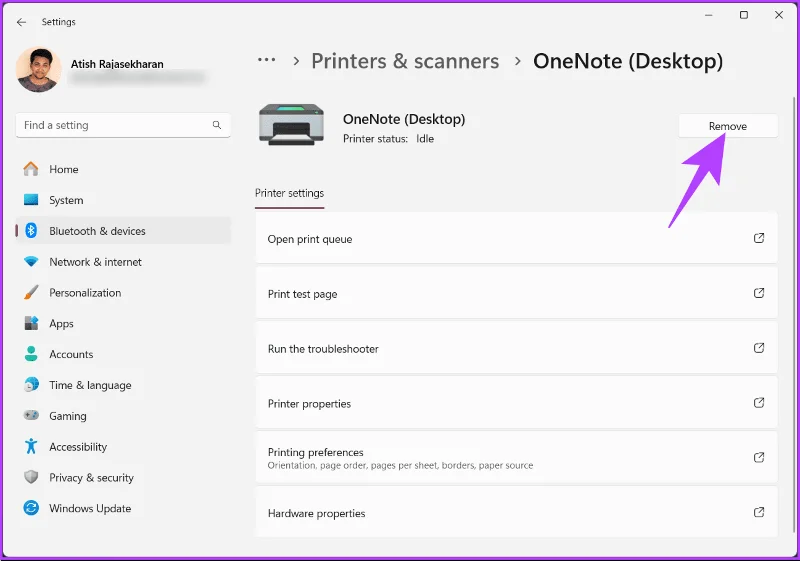Go back using the back arrow
Screen dimensions: 800x561
pyautogui.click(x=21, y=22)
